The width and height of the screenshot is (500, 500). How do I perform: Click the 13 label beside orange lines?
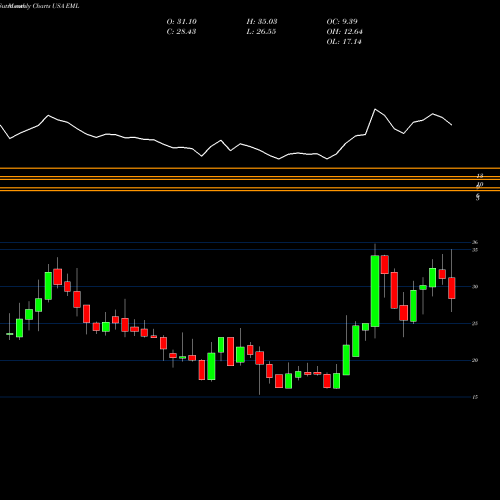pos(480,176)
